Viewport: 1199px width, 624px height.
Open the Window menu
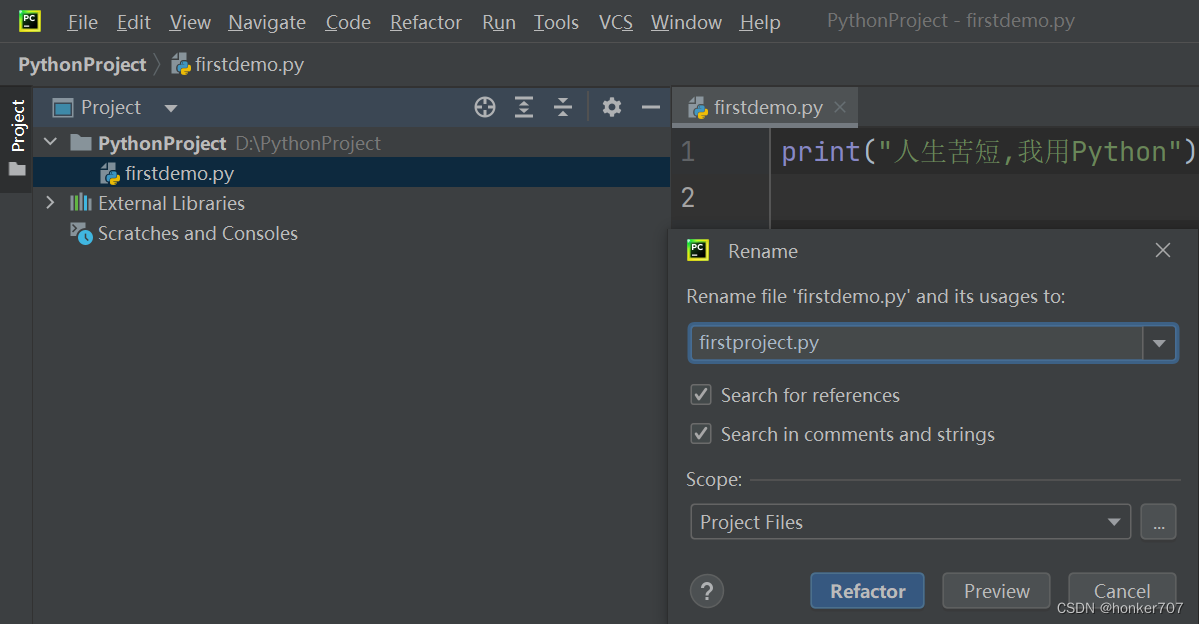686,23
